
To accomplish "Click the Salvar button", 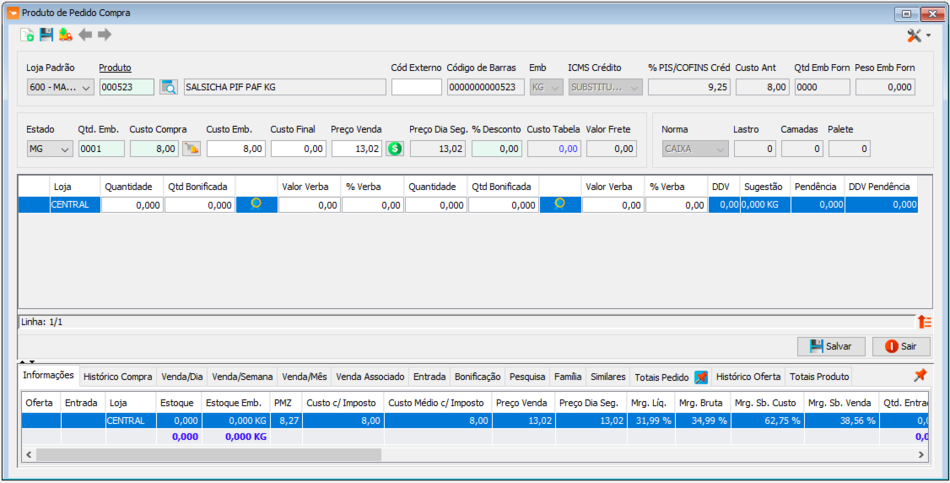I will 831,346.
